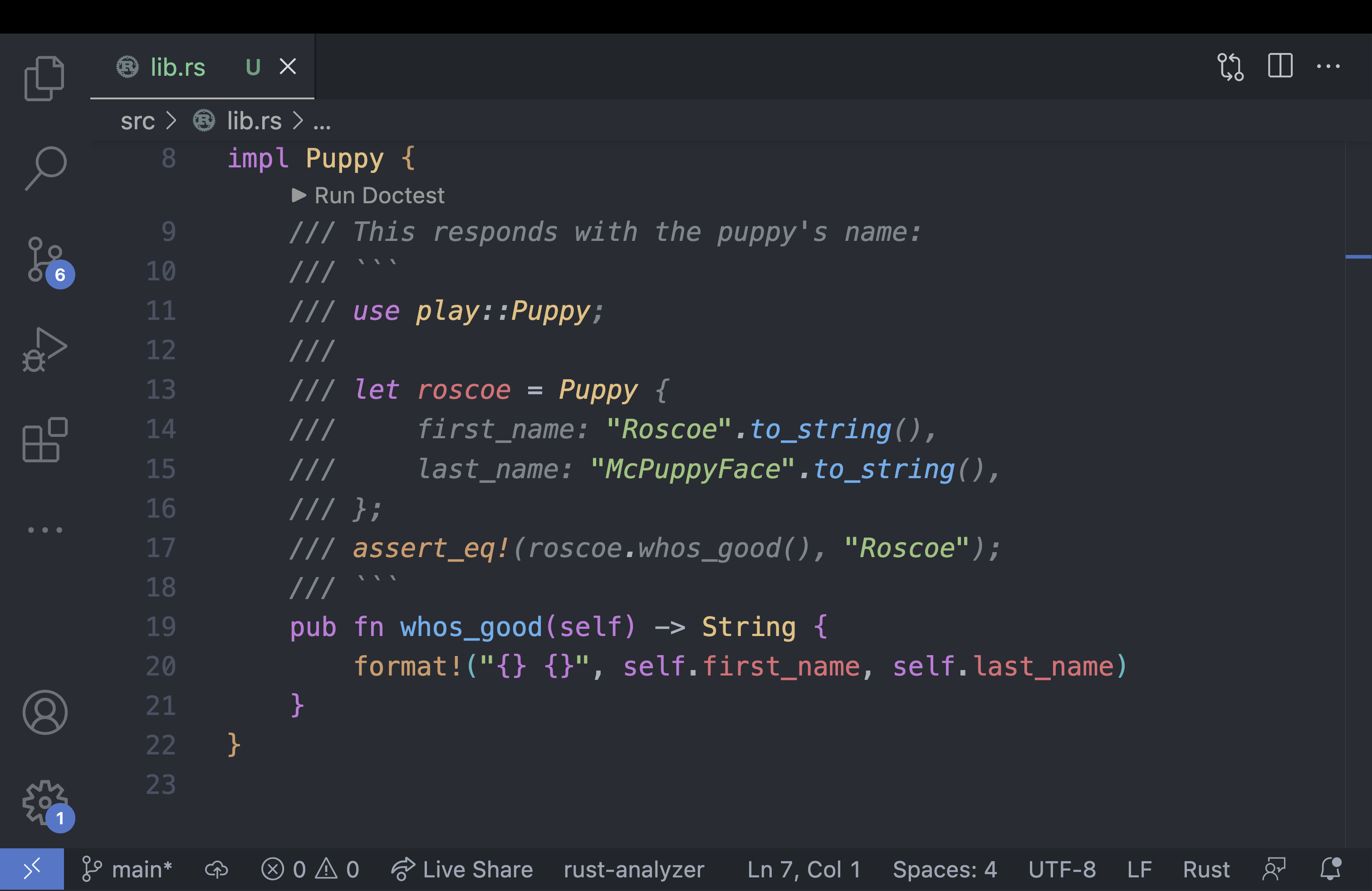
Task: Click the src breadcrumb
Action: click(x=138, y=121)
